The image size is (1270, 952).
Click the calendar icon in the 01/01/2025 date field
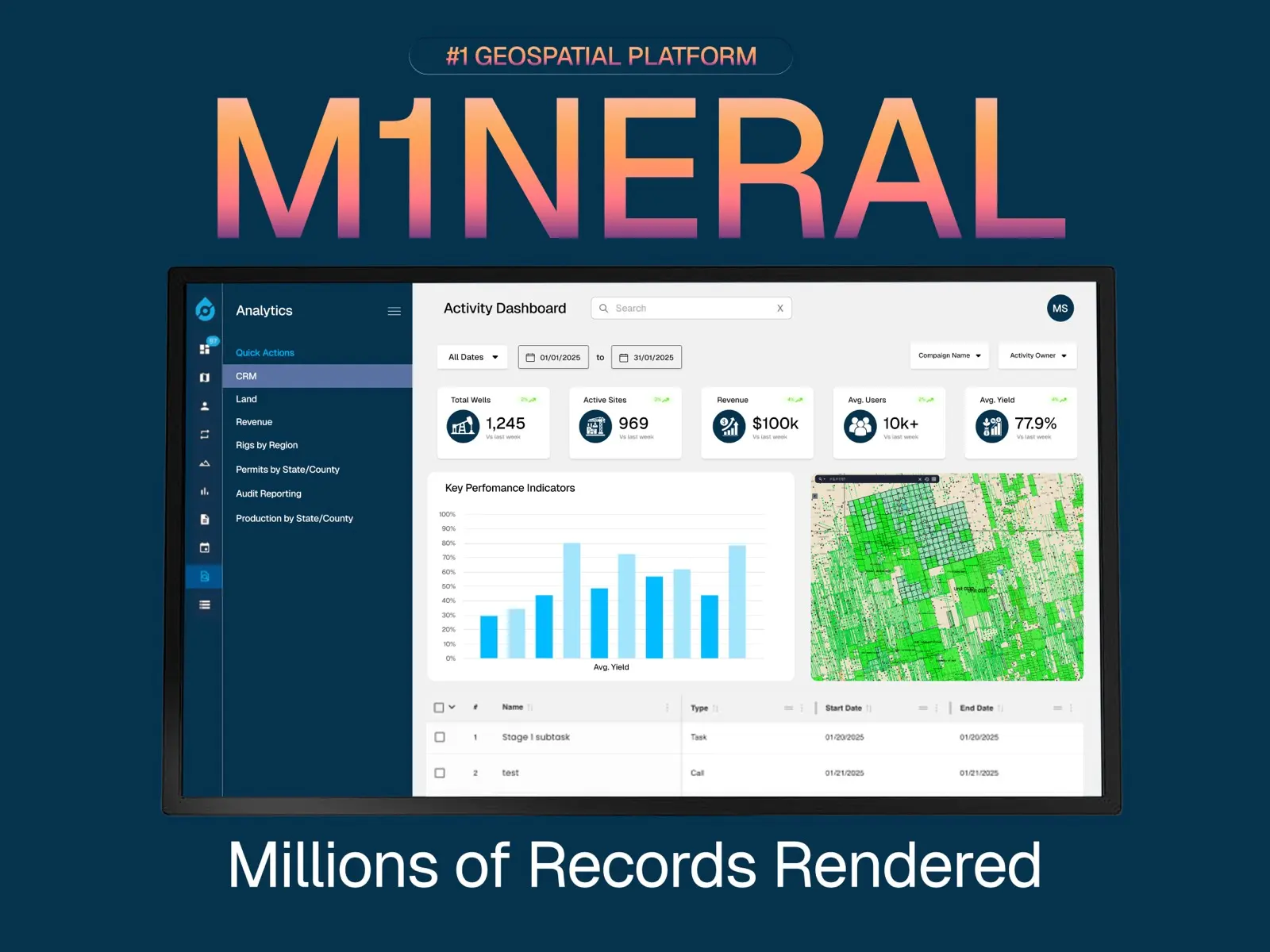(x=531, y=358)
